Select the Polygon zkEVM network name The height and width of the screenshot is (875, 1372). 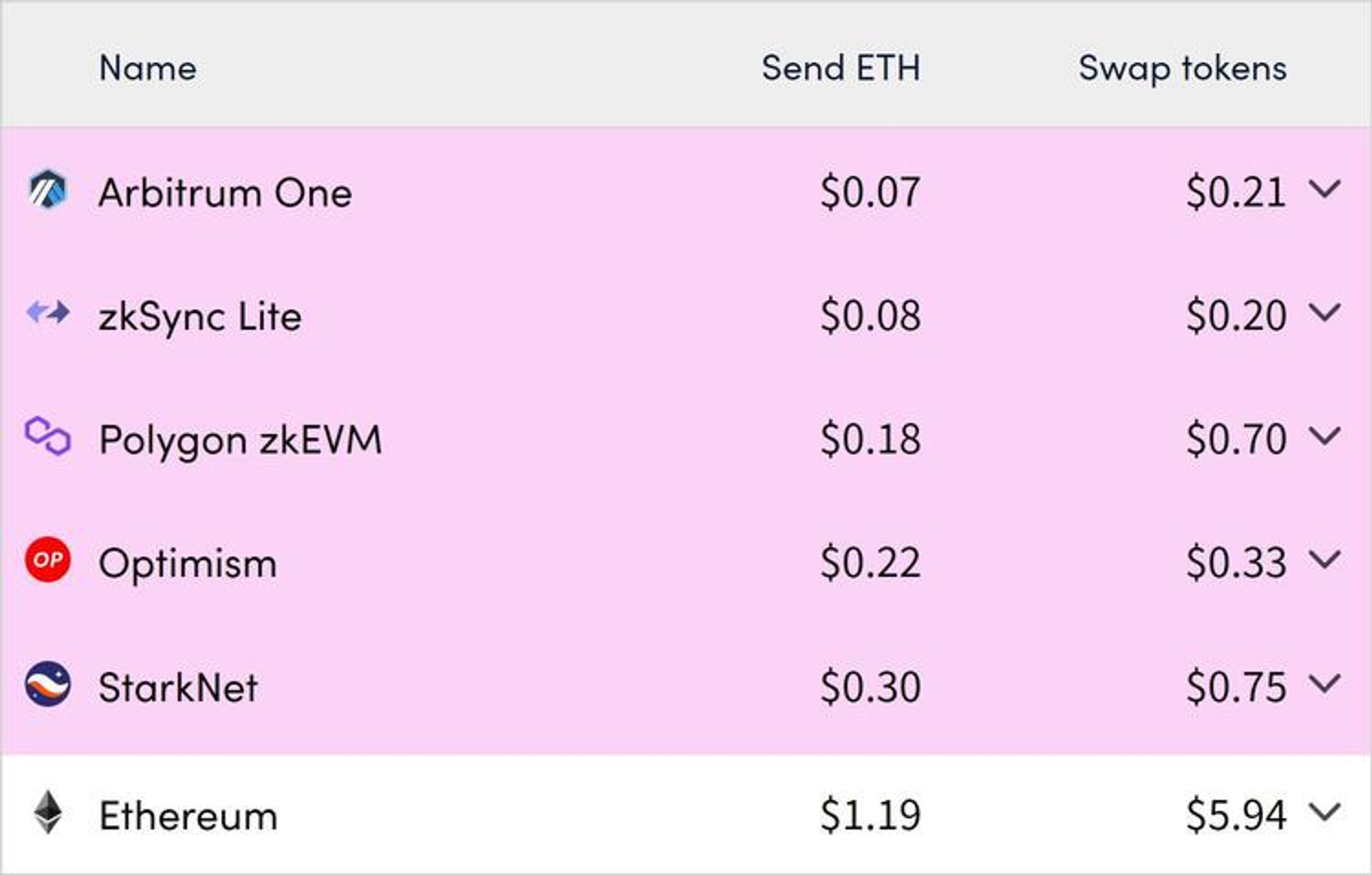click(x=240, y=439)
